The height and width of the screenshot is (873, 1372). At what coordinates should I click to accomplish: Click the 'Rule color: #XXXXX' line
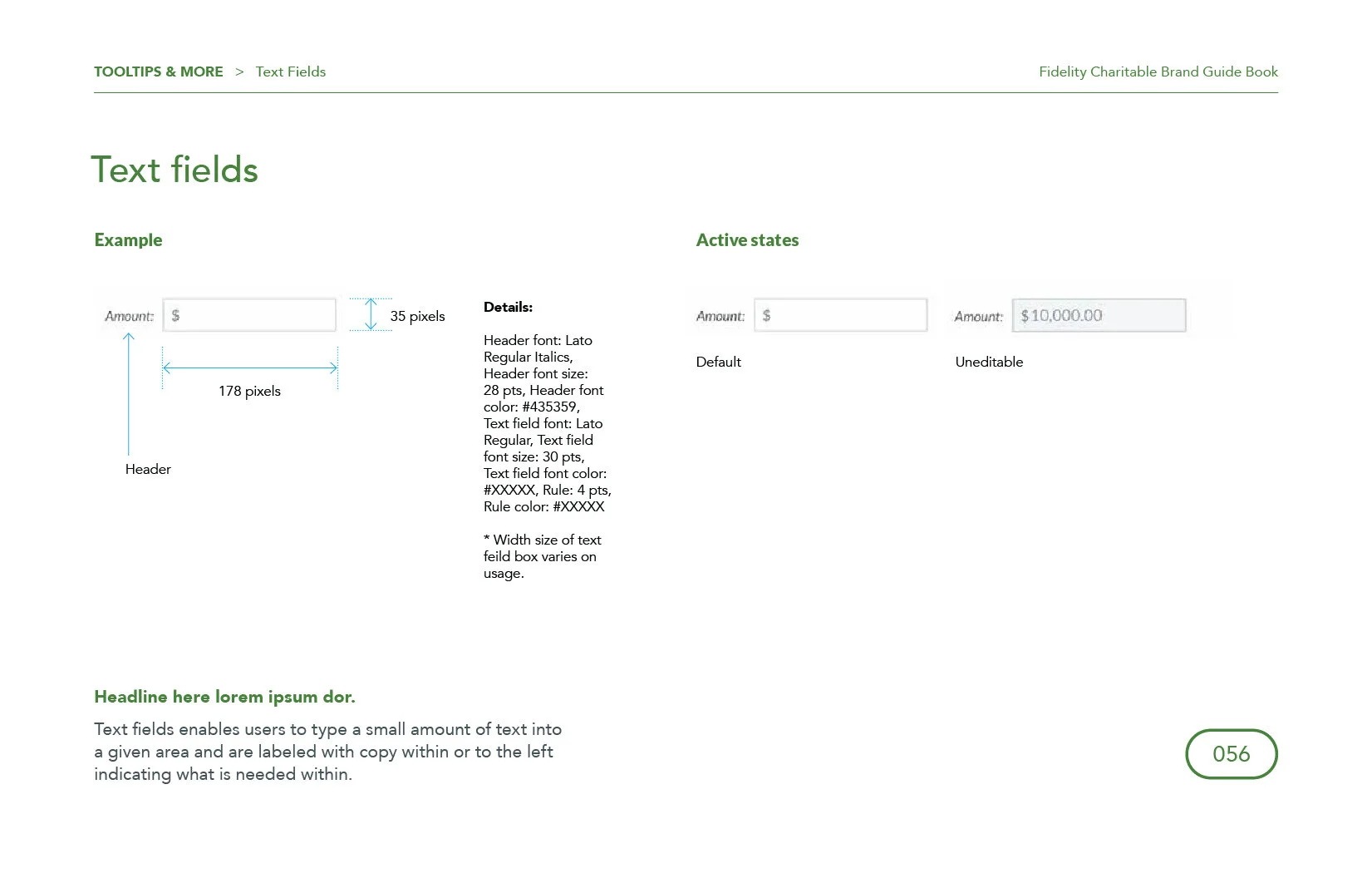coord(543,506)
